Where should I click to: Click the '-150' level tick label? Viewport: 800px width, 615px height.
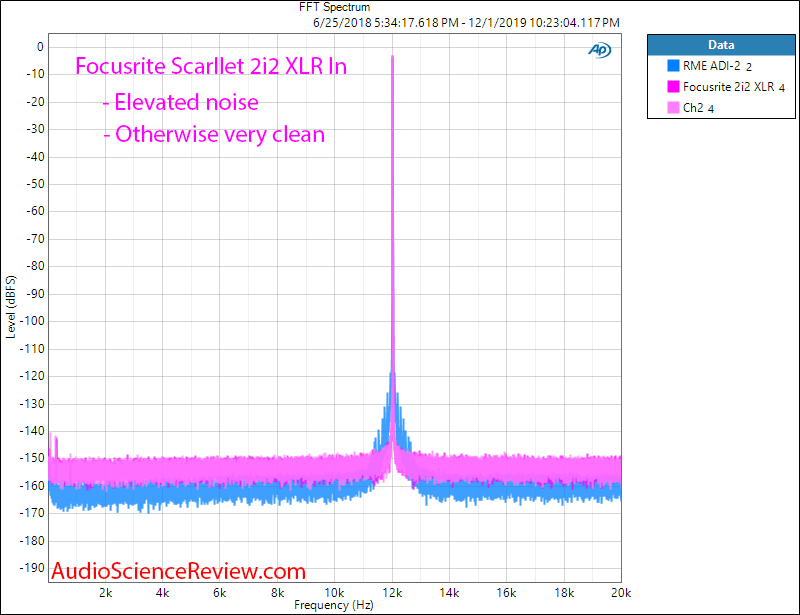click(33, 458)
